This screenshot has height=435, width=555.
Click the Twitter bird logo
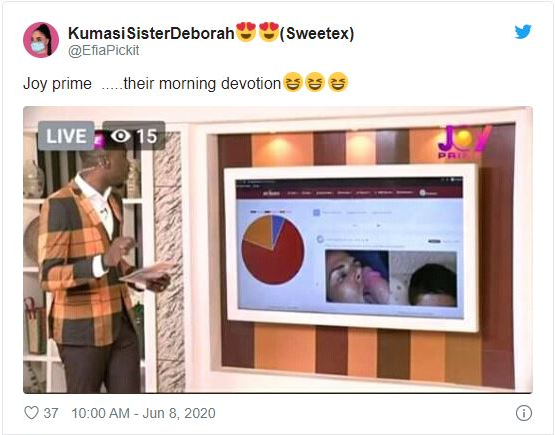tap(523, 32)
